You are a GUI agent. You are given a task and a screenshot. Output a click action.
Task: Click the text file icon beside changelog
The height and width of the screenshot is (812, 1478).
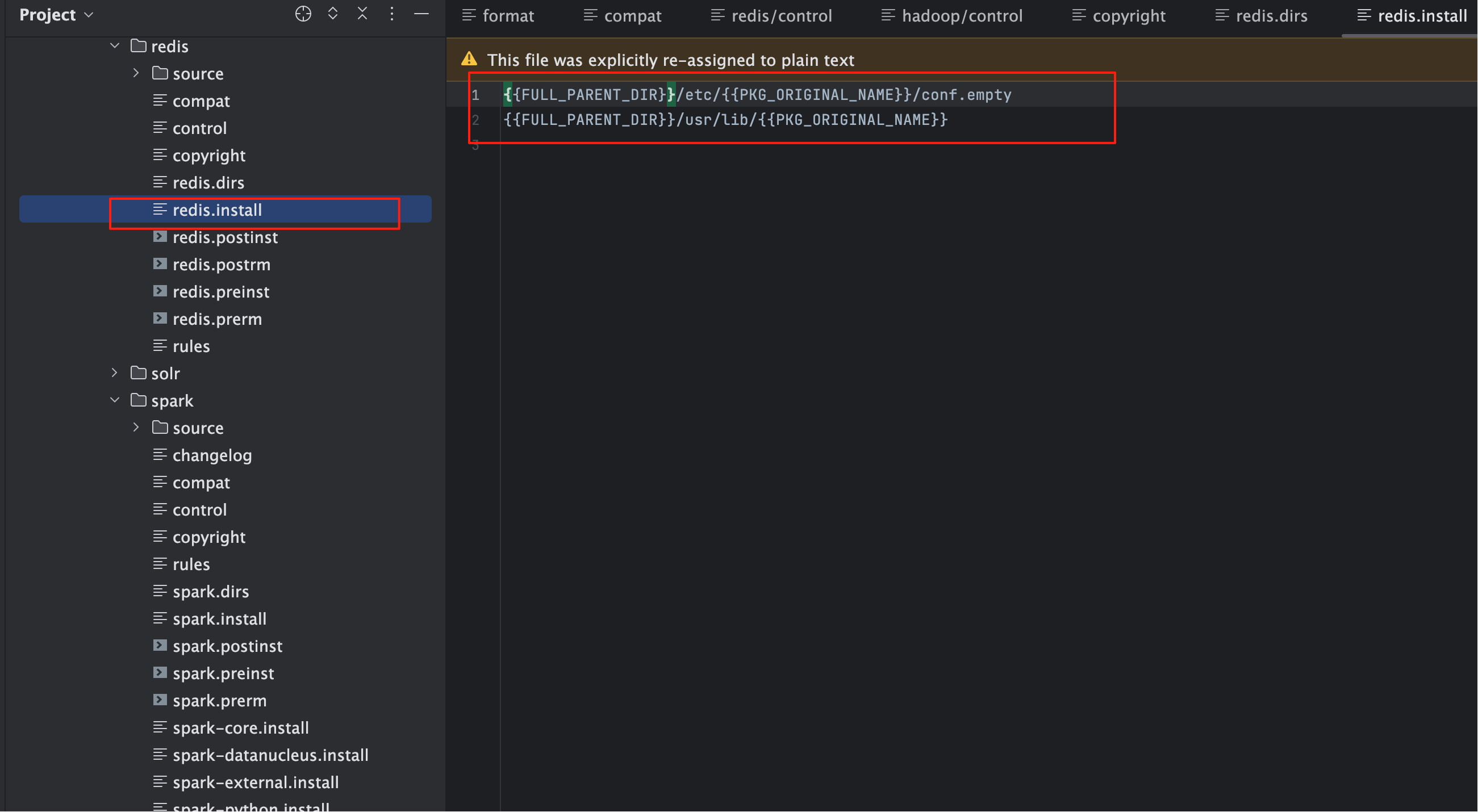pos(160,455)
